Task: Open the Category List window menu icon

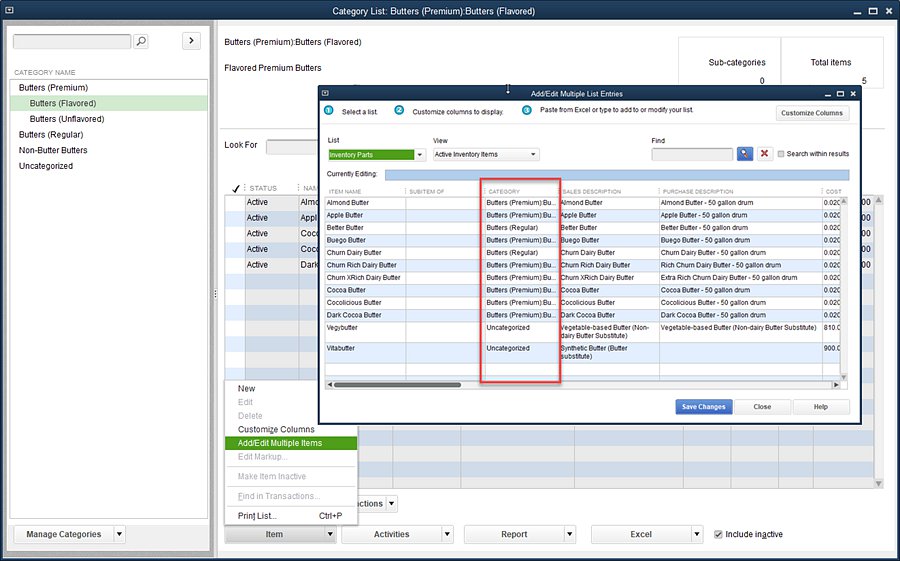Action: 9,11
